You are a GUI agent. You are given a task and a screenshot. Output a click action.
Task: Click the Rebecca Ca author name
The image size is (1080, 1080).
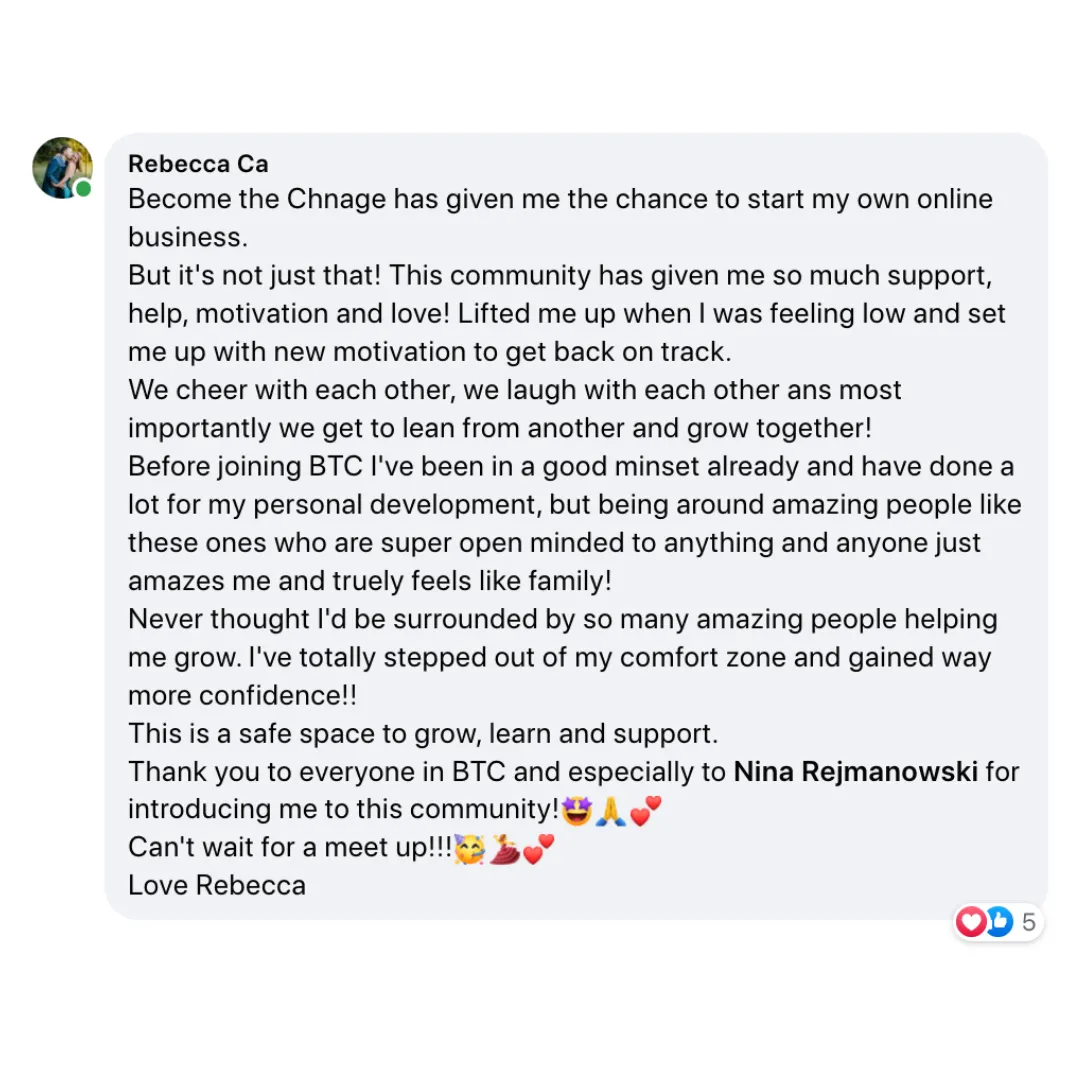(x=198, y=164)
